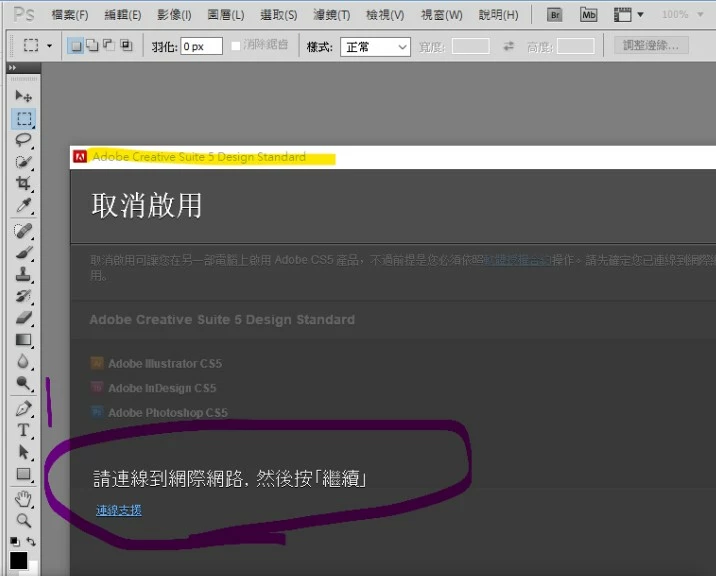Select the Dodge tool

coord(23,383)
